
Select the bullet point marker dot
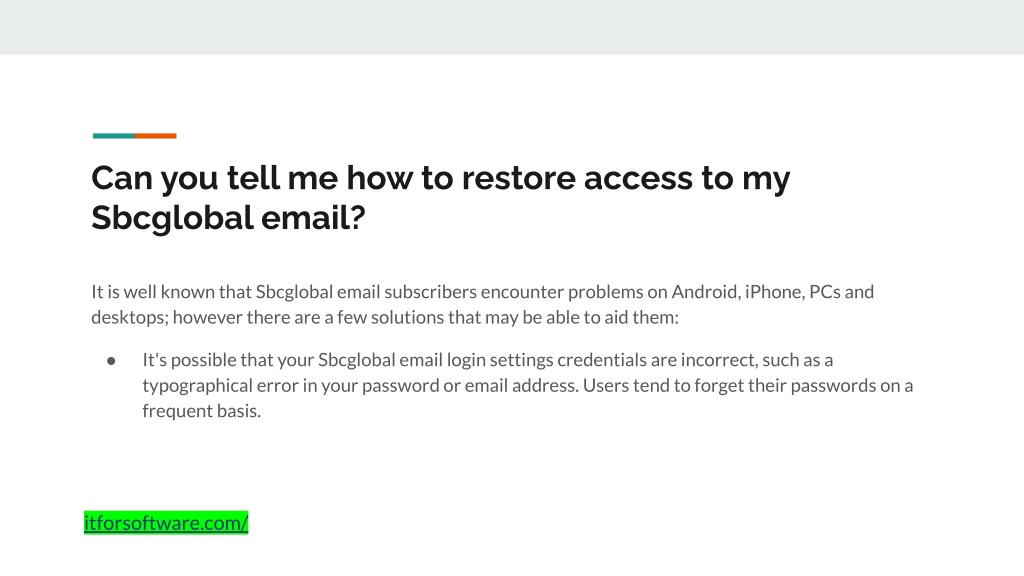point(111,360)
